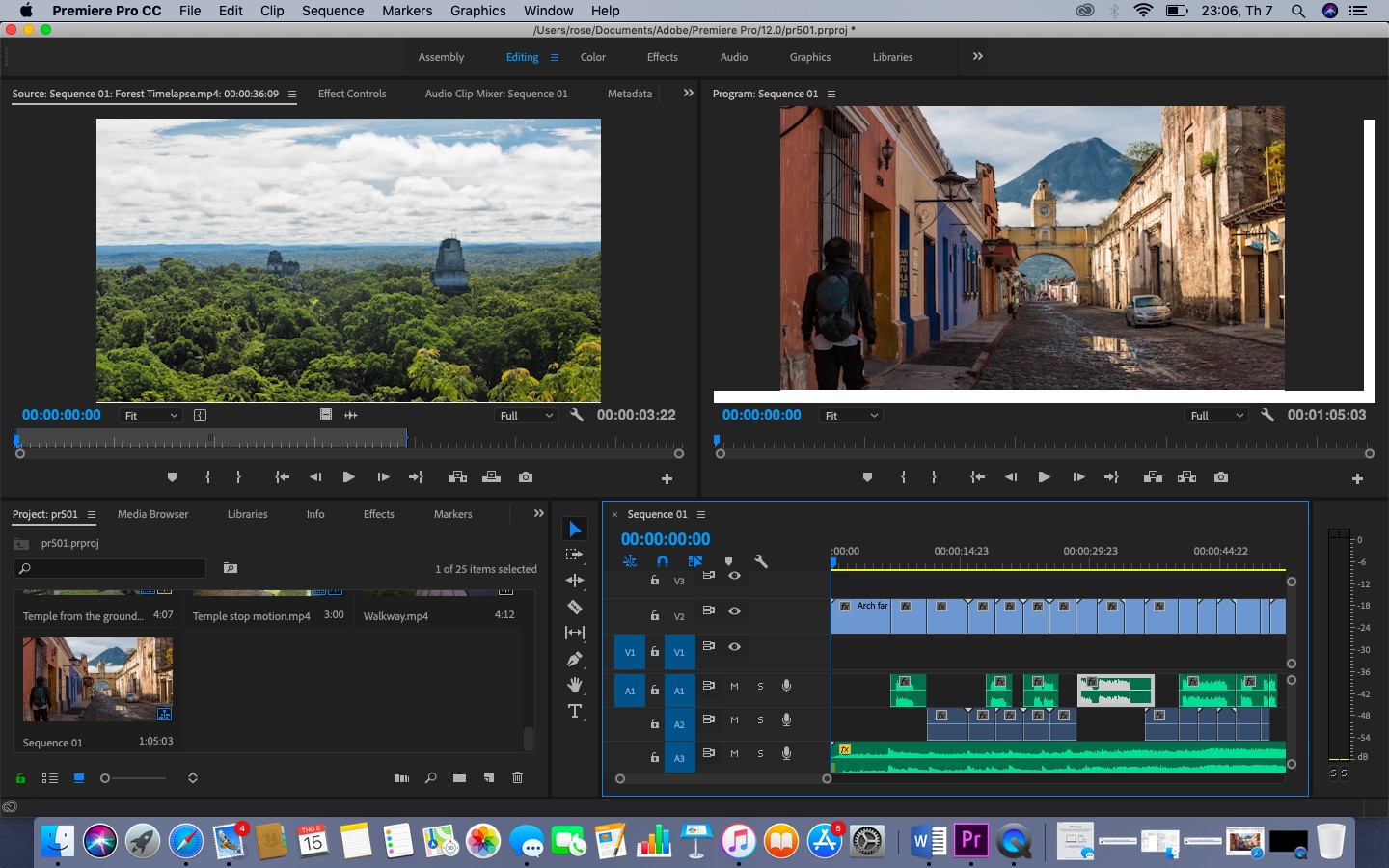Select the Razor tool
The height and width of the screenshot is (868, 1389).
575,607
